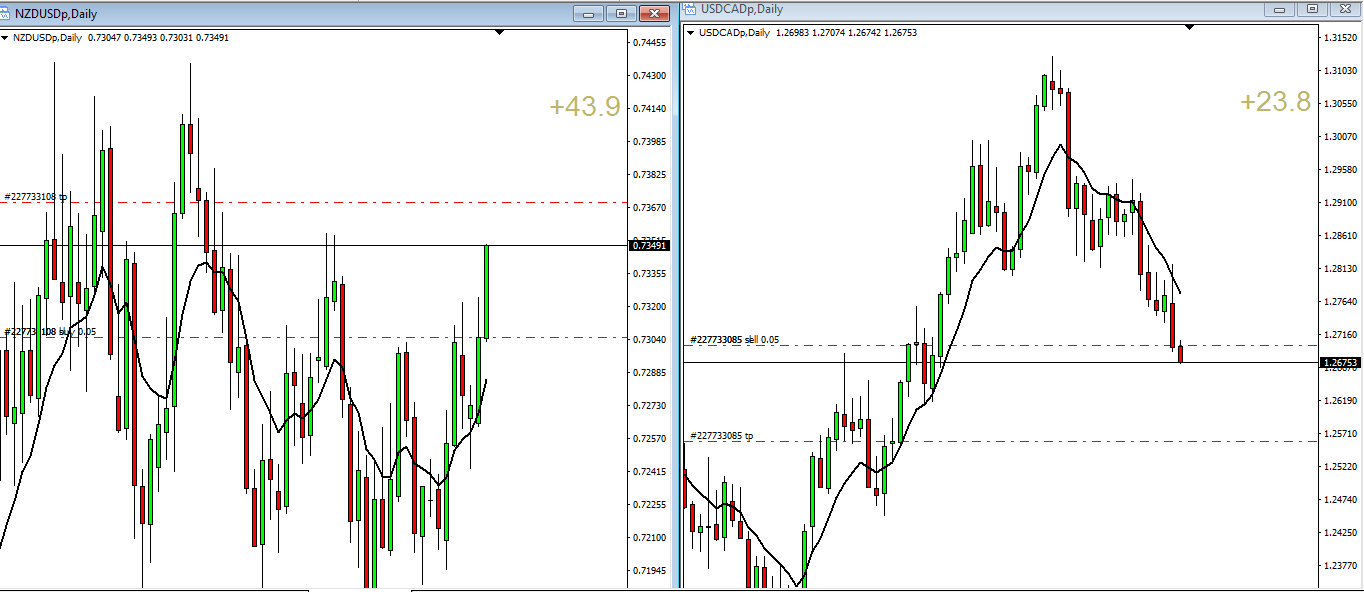Click the chart shift triangle in NZDUSDp chart
The height and width of the screenshot is (592, 1364).
point(500,33)
